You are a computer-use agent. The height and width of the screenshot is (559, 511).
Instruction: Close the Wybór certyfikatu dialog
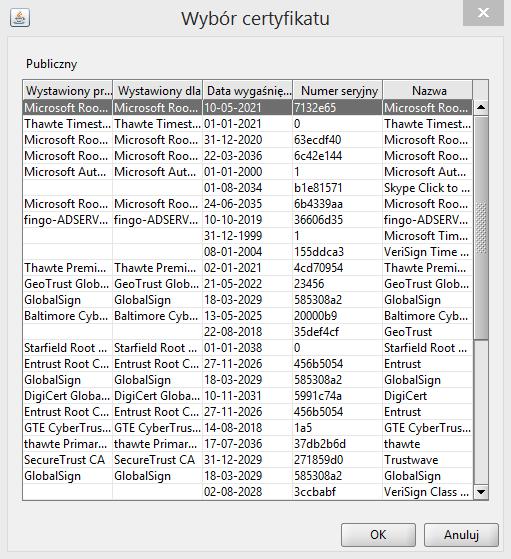pyautogui.click(x=483, y=13)
